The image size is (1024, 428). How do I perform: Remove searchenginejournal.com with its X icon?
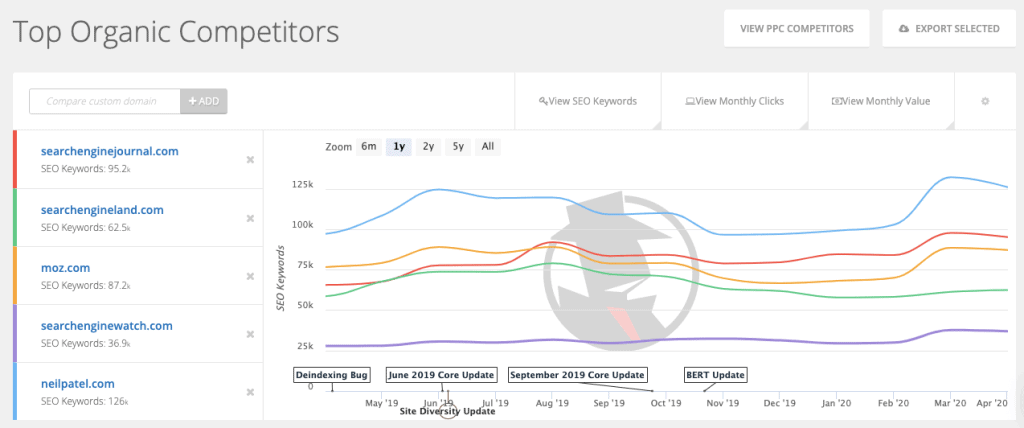(x=250, y=160)
